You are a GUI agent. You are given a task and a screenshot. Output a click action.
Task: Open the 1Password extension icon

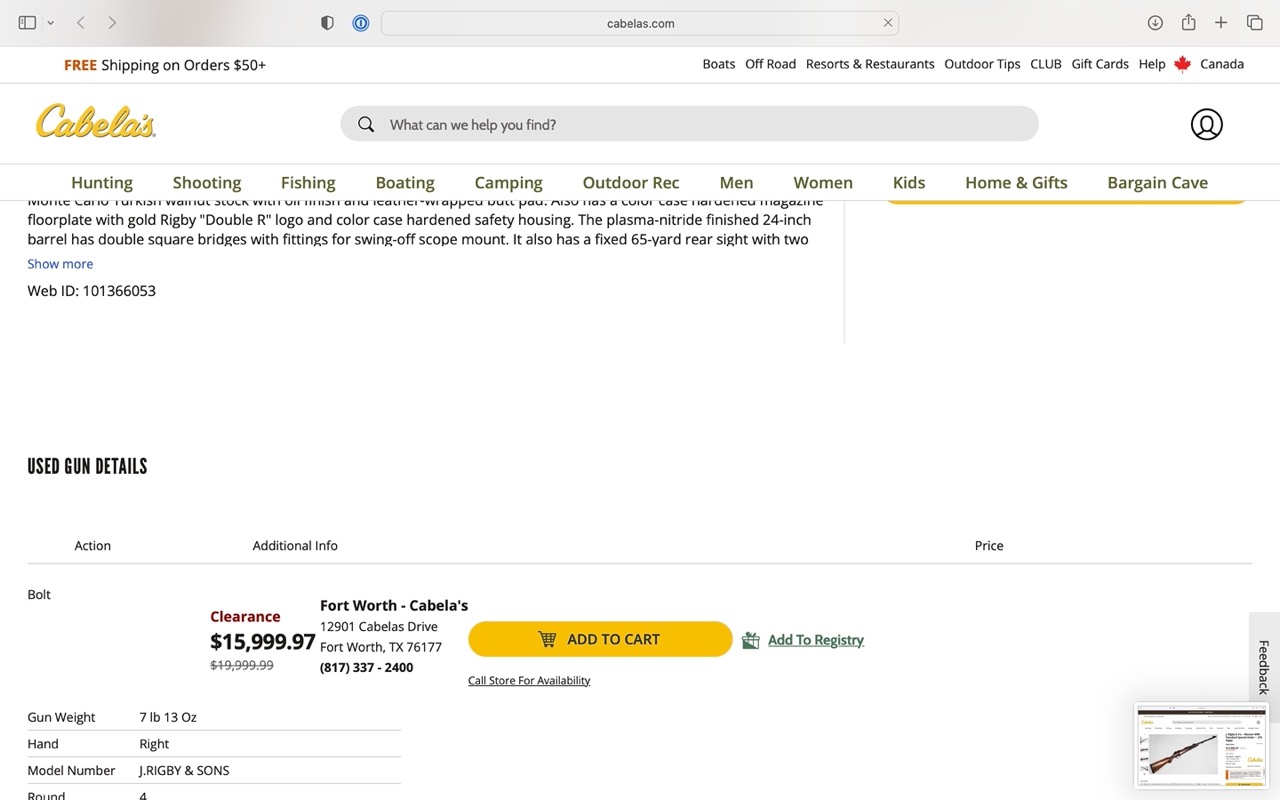[361, 22]
